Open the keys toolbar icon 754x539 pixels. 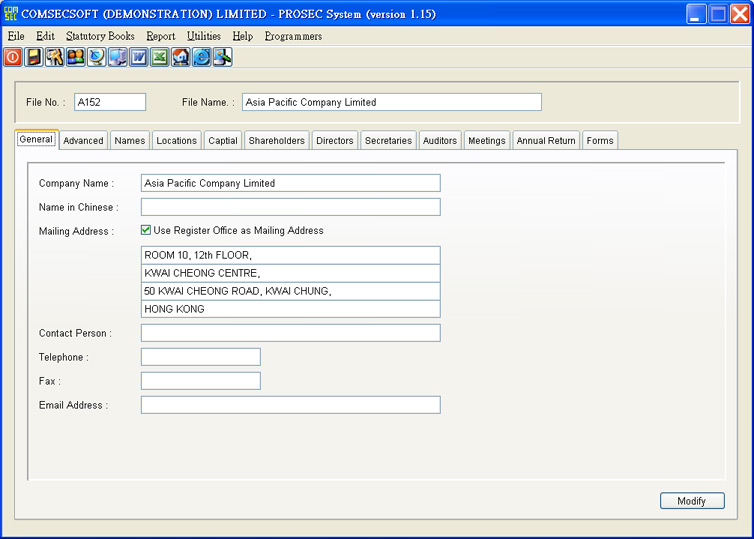(x=55, y=58)
